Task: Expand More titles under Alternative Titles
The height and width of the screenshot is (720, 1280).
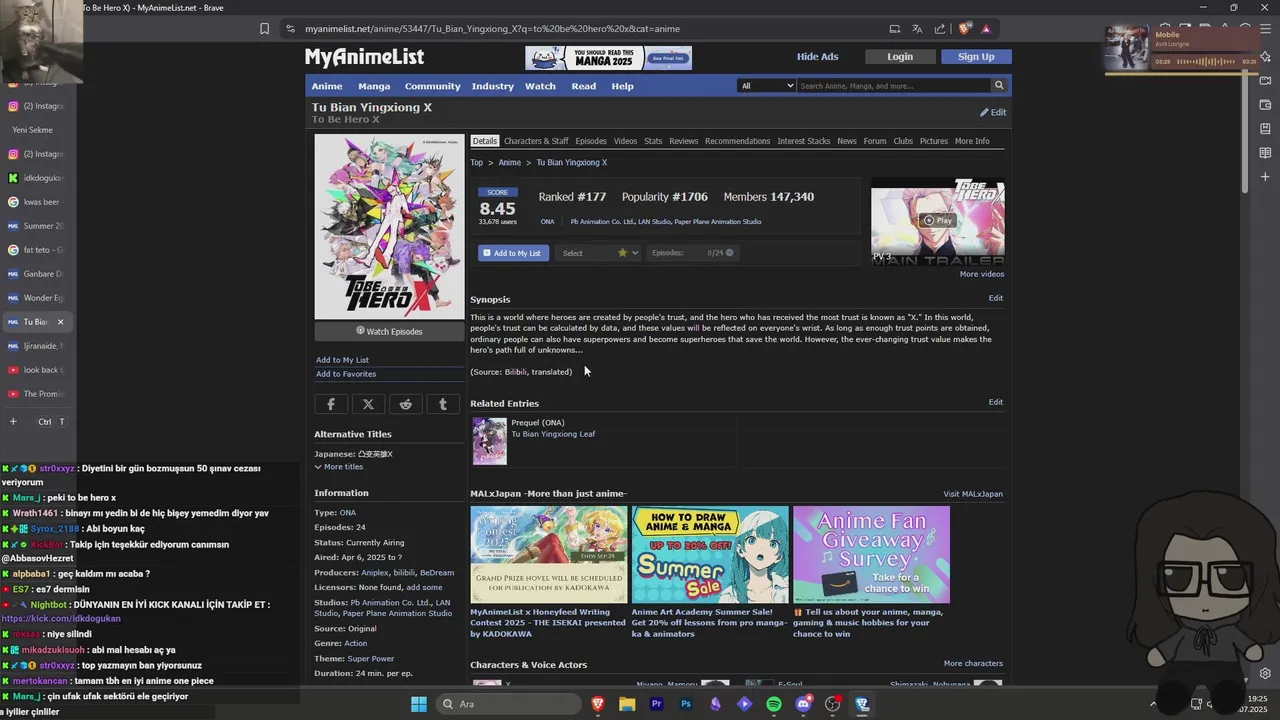Action: pyautogui.click(x=339, y=467)
